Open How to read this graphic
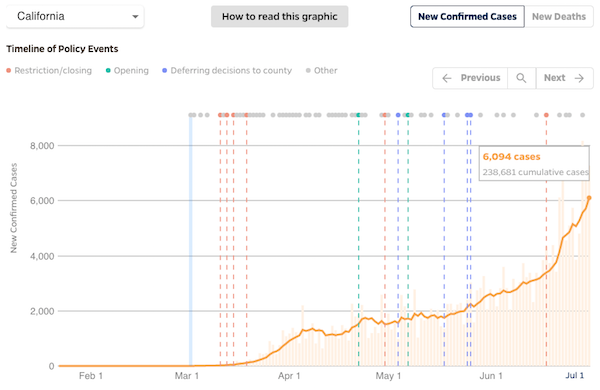Viewport: 600px width, 390px height. (279, 16)
